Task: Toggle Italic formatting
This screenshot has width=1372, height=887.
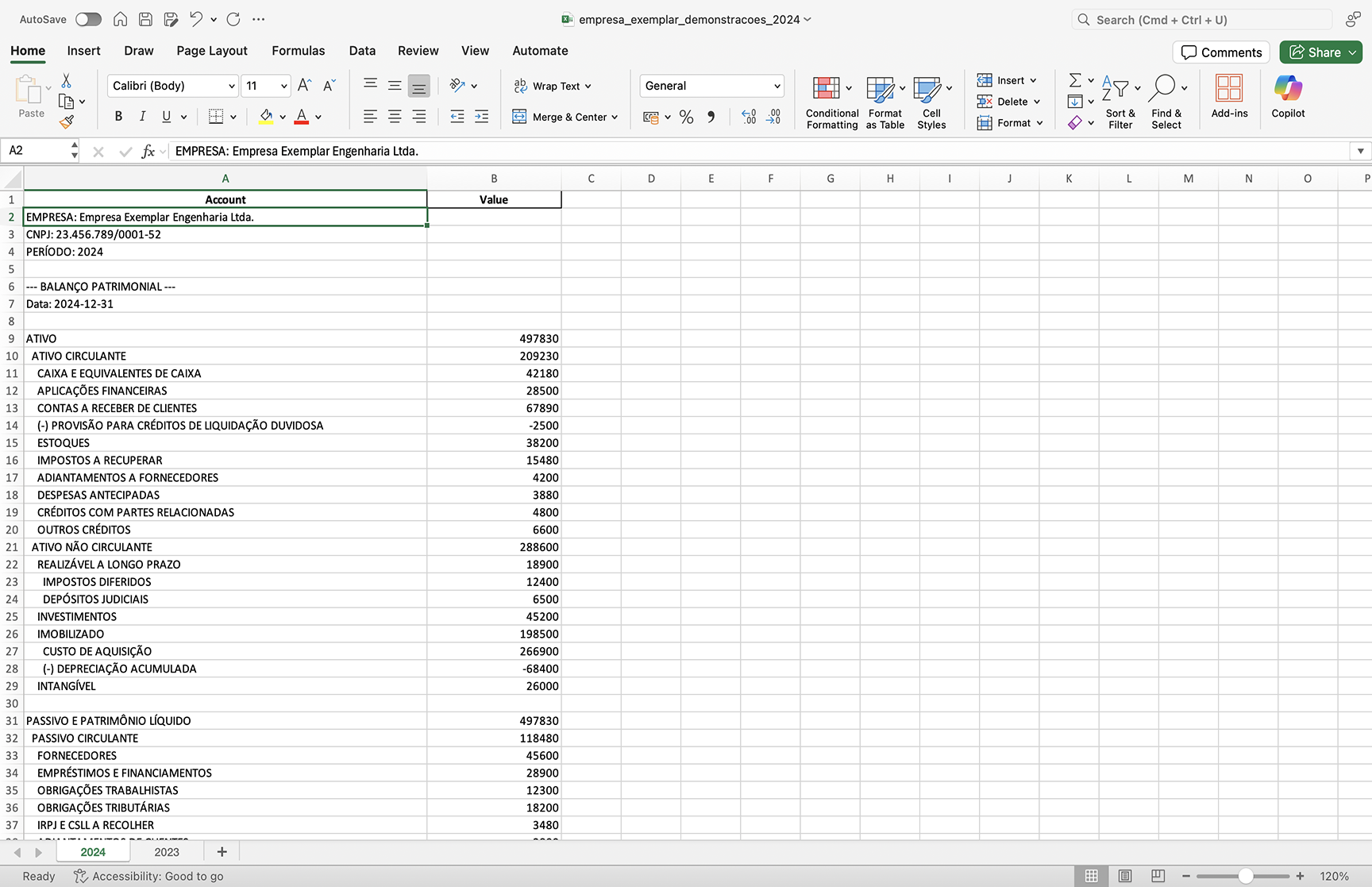Action: tap(142, 117)
